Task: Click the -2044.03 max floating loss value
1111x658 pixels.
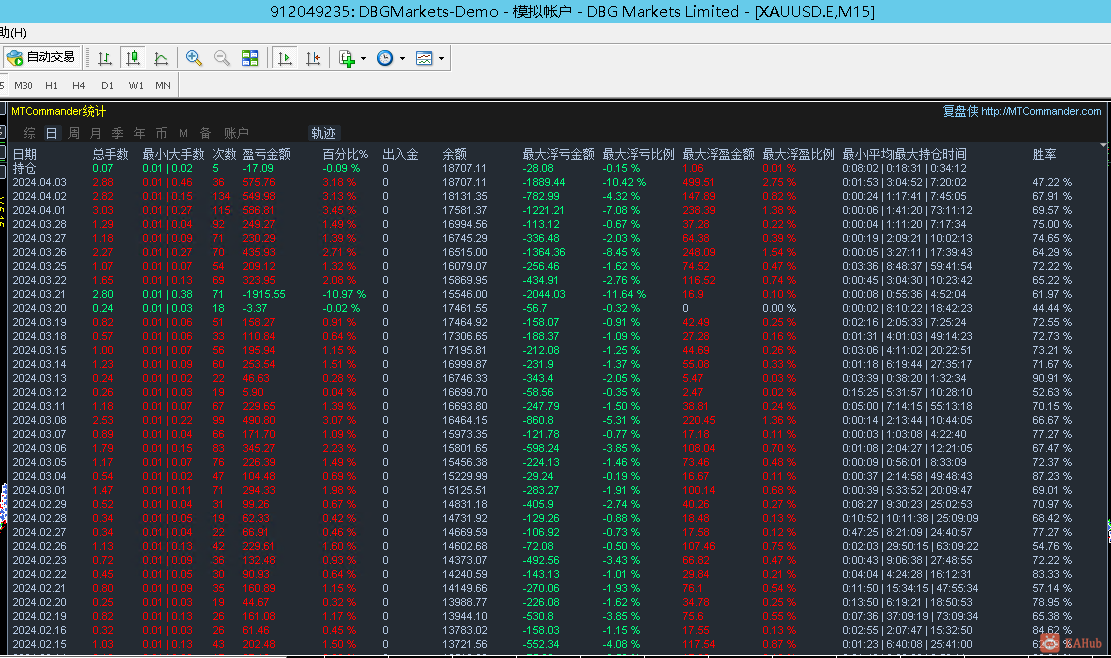Action: pos(544,295)
